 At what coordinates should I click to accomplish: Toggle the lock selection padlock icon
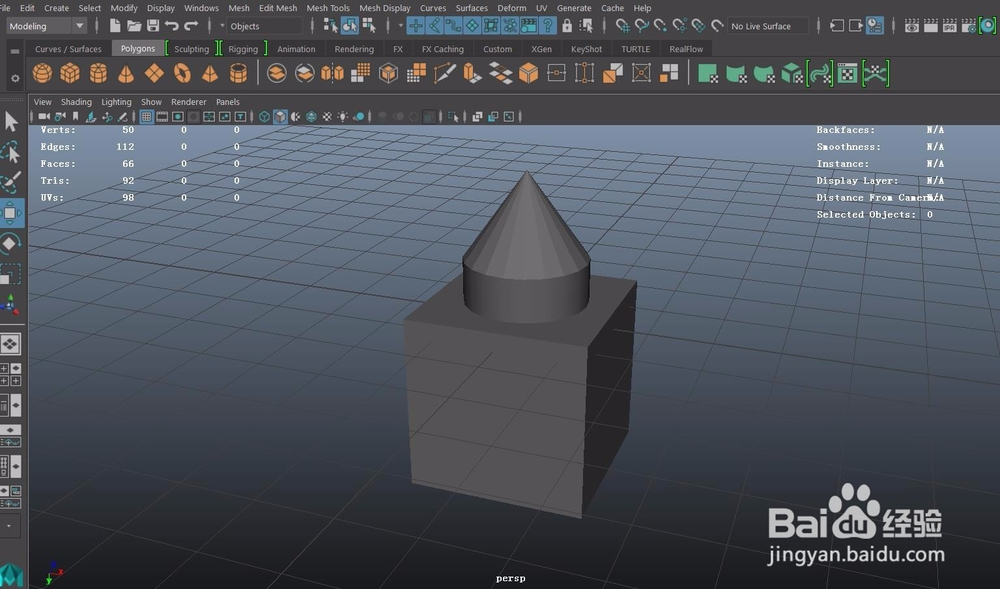click(567, 25)
